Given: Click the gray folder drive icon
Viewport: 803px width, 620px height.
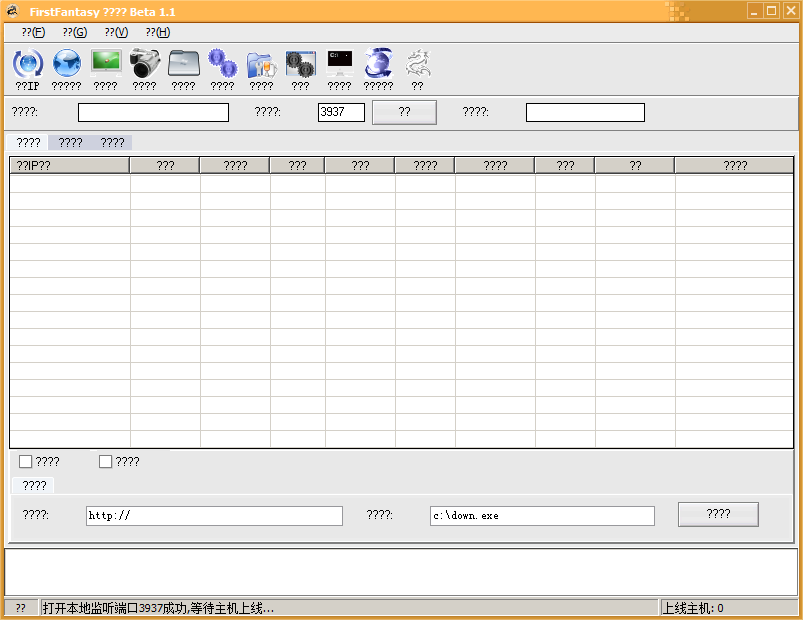Looking at the screenshot, I should 184,63.
